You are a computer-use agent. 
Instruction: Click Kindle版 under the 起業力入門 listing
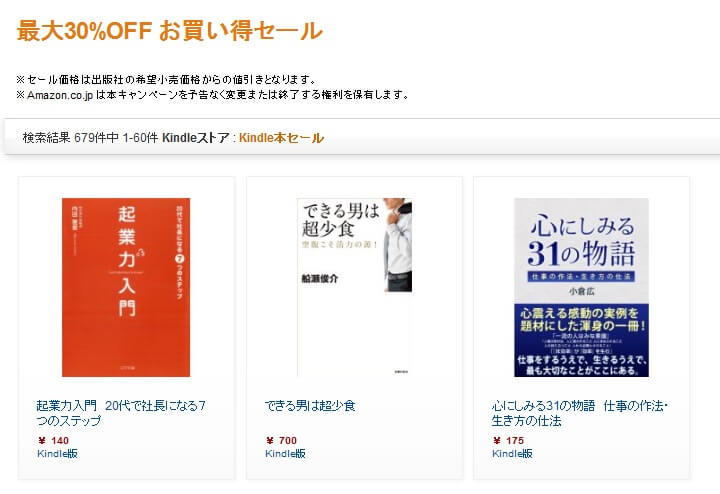pyautogui.click(x=57, y=454)
